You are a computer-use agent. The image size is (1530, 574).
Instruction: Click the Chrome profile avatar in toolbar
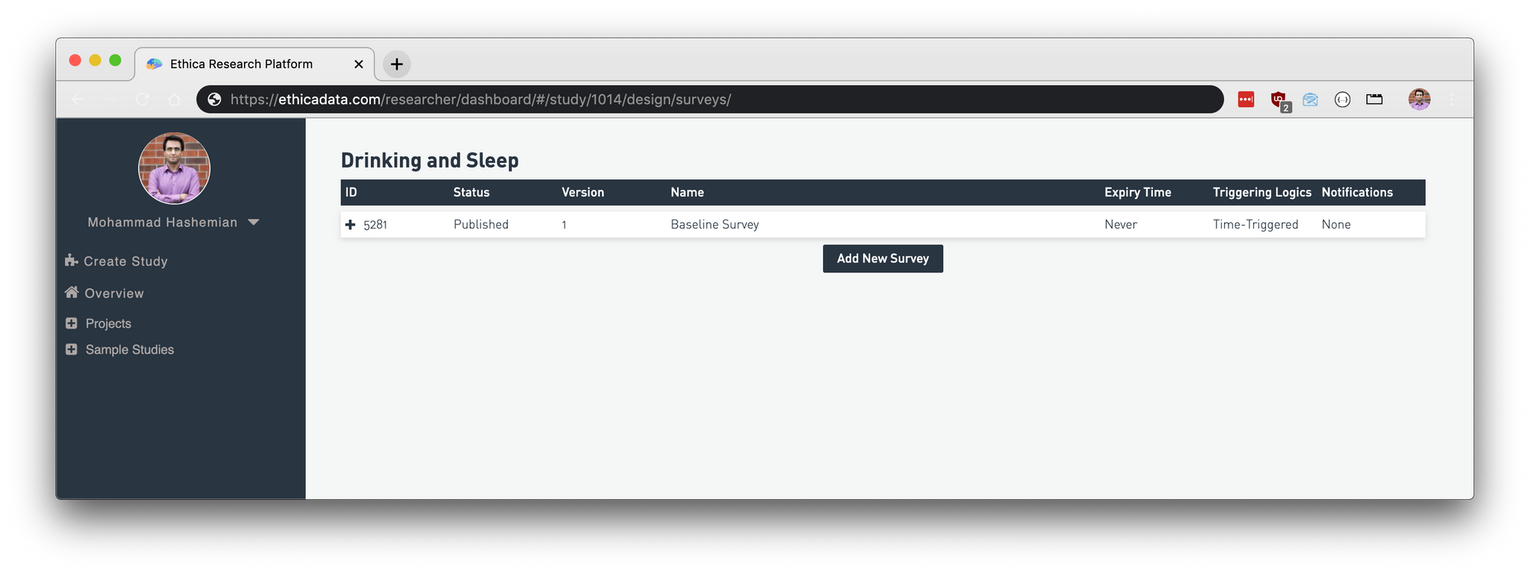click(1419, 99)
